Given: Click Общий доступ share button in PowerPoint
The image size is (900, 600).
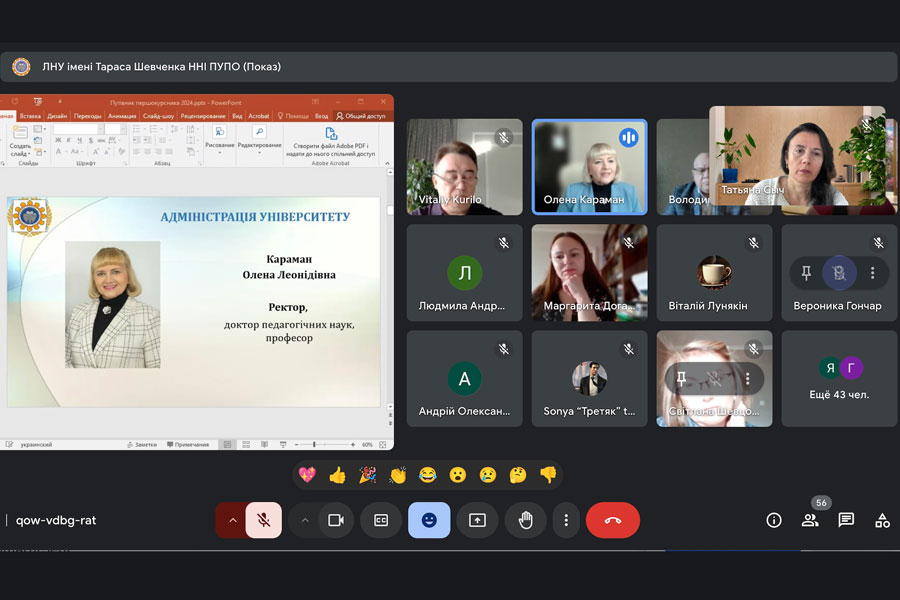Looking at the screenshot, I should pyautogui.click(x=361, y=116).
